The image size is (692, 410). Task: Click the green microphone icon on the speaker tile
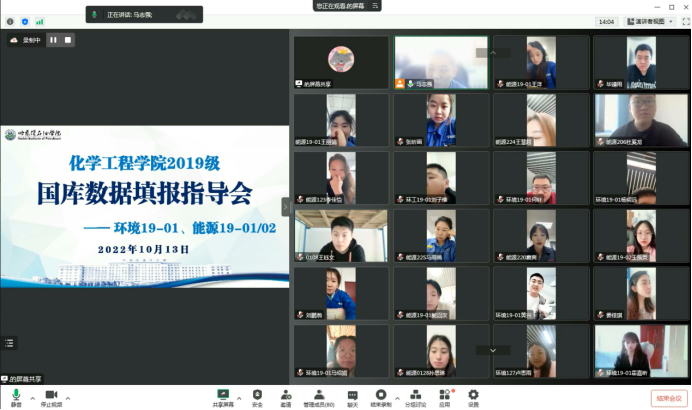point(410,83)
